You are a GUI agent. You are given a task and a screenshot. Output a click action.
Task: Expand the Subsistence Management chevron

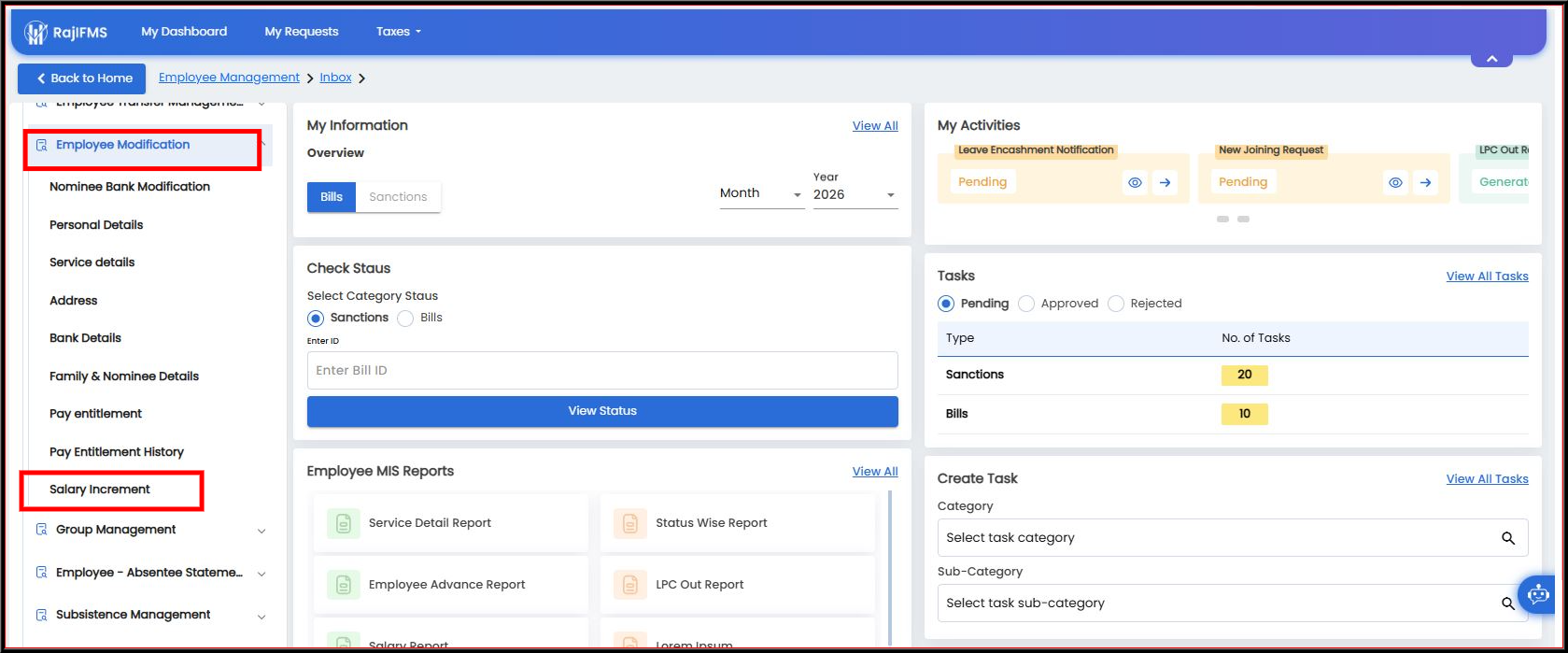261,617
